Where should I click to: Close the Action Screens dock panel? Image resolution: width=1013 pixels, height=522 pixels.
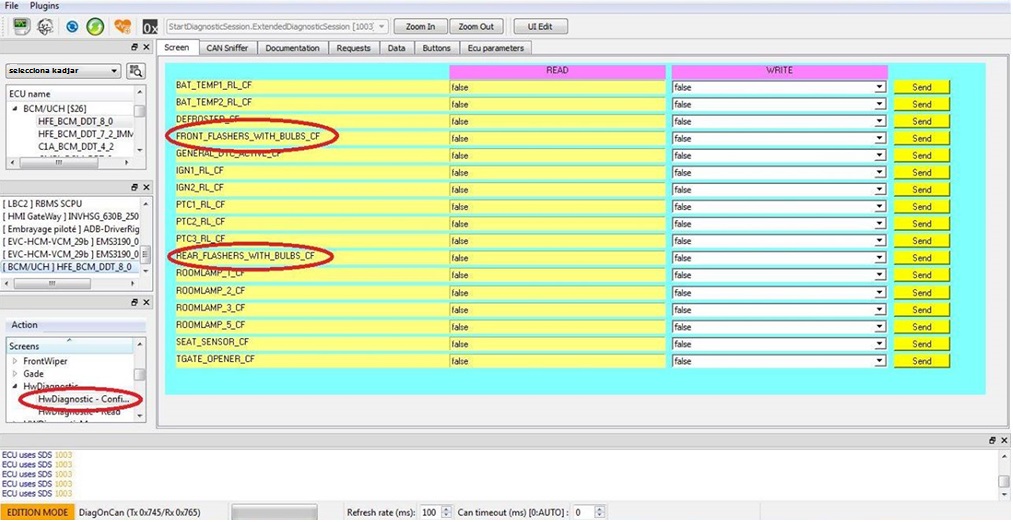tap(146, 302)
